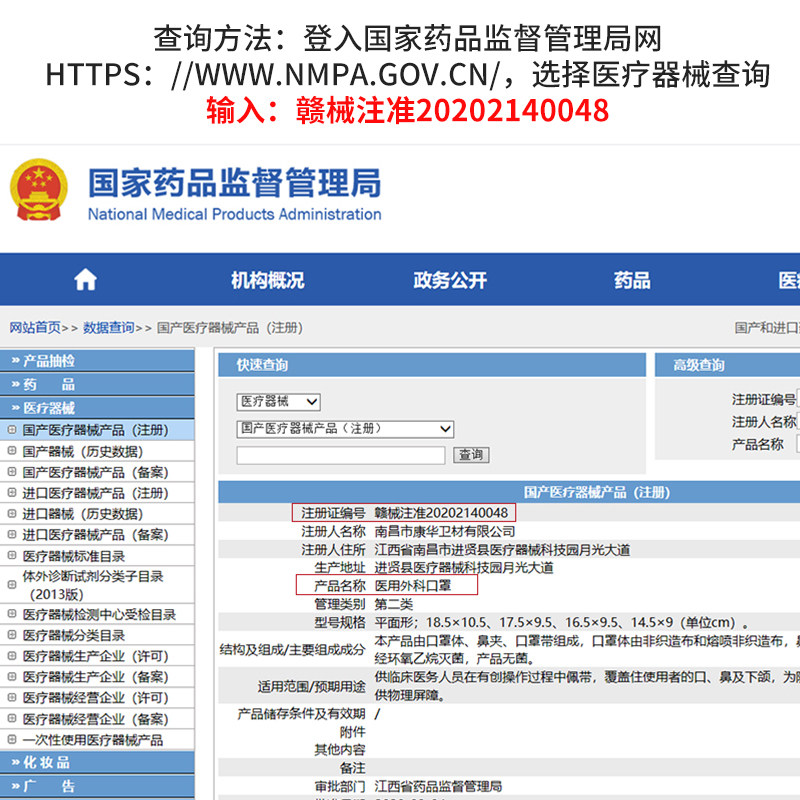The width and height of the screenshot is (800, 800).
Task: Click 注册证编号 label in advanced search
Action: click(x=764, y=399)
